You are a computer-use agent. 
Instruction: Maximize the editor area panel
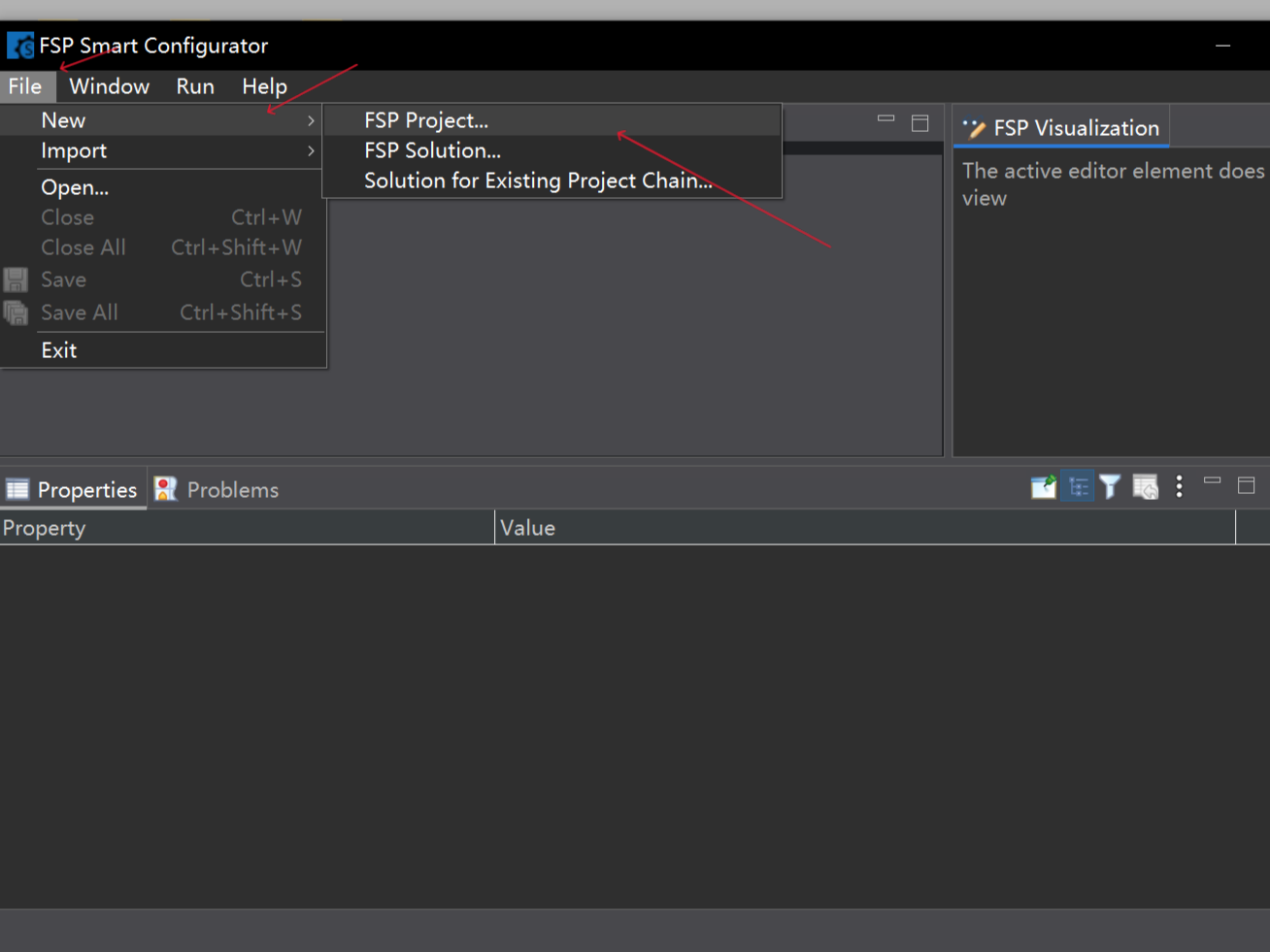pos(920,122)
